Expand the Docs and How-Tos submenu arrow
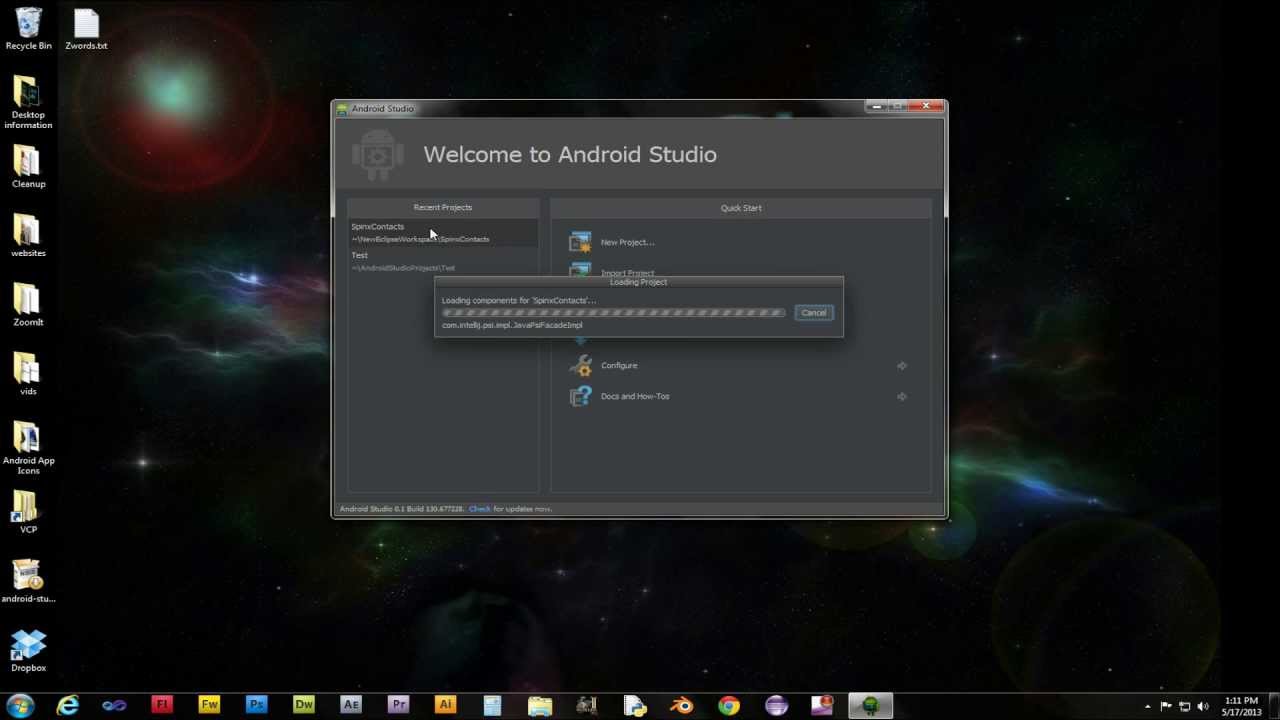The image size is (1280, 720). (902, 397)
